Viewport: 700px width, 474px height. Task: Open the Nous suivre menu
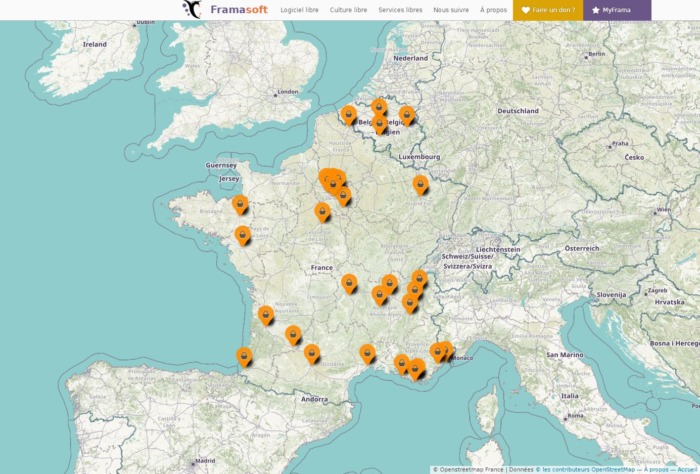[x=451, y=10]
